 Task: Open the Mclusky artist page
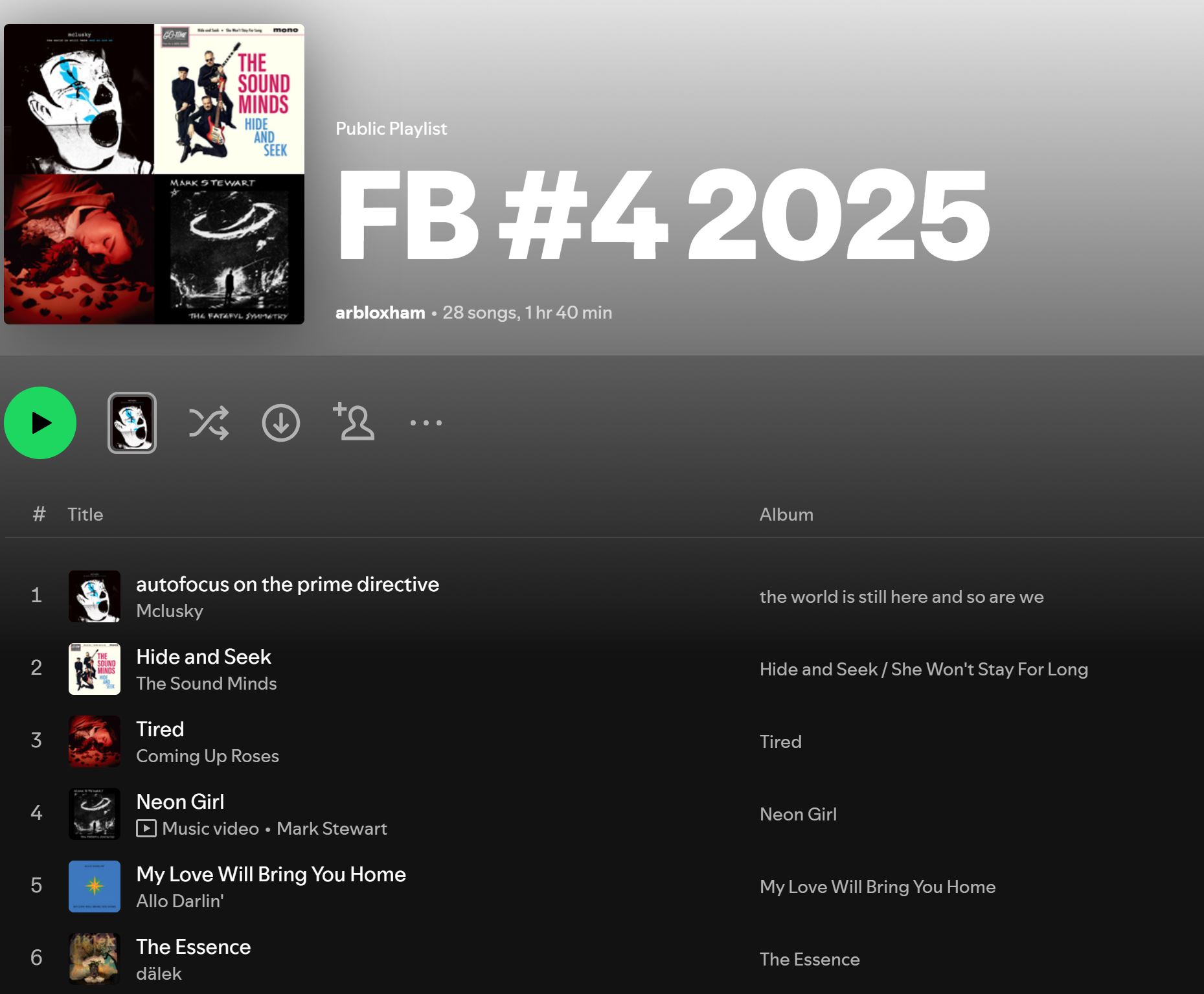170,611
